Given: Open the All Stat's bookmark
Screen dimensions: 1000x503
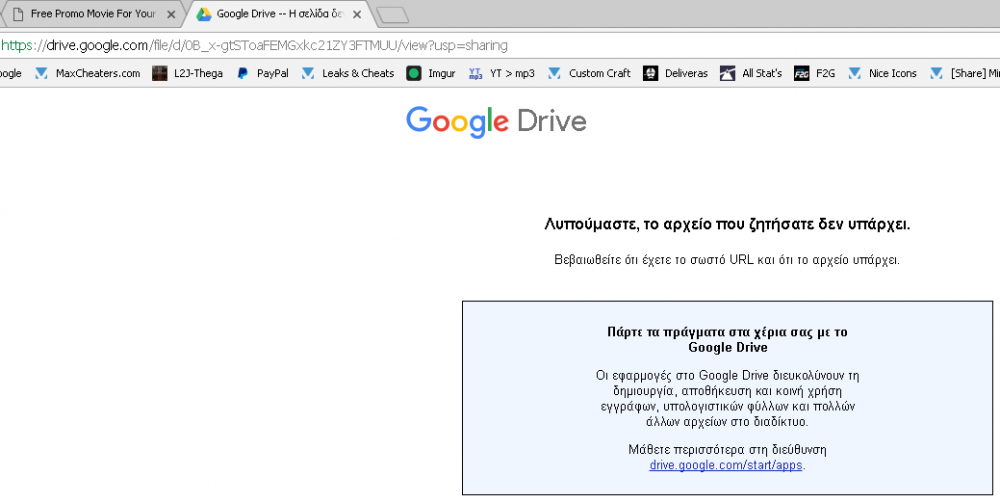Looking at the screenshot, I should click(x=751, y=73).
